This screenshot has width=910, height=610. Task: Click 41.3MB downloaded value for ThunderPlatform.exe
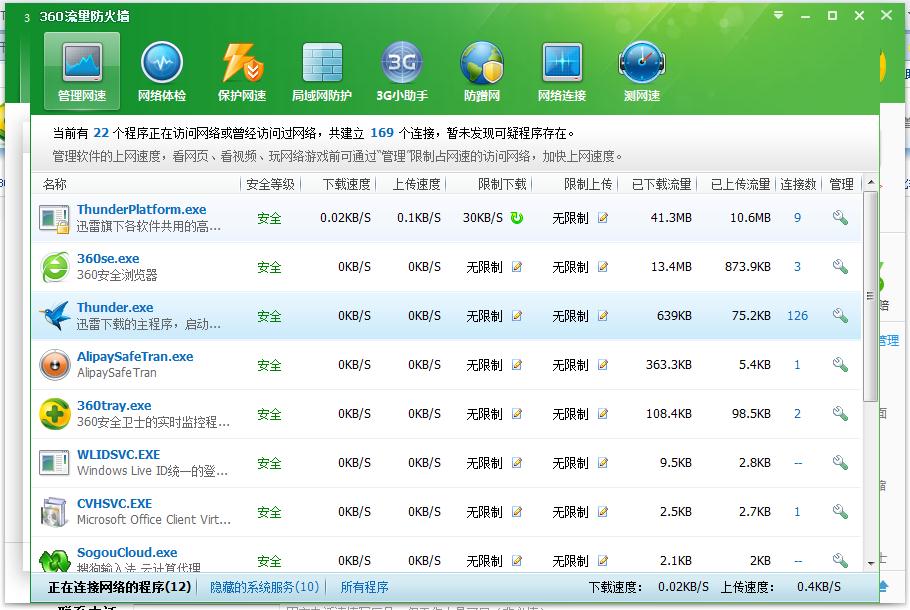tap(671, 218)
